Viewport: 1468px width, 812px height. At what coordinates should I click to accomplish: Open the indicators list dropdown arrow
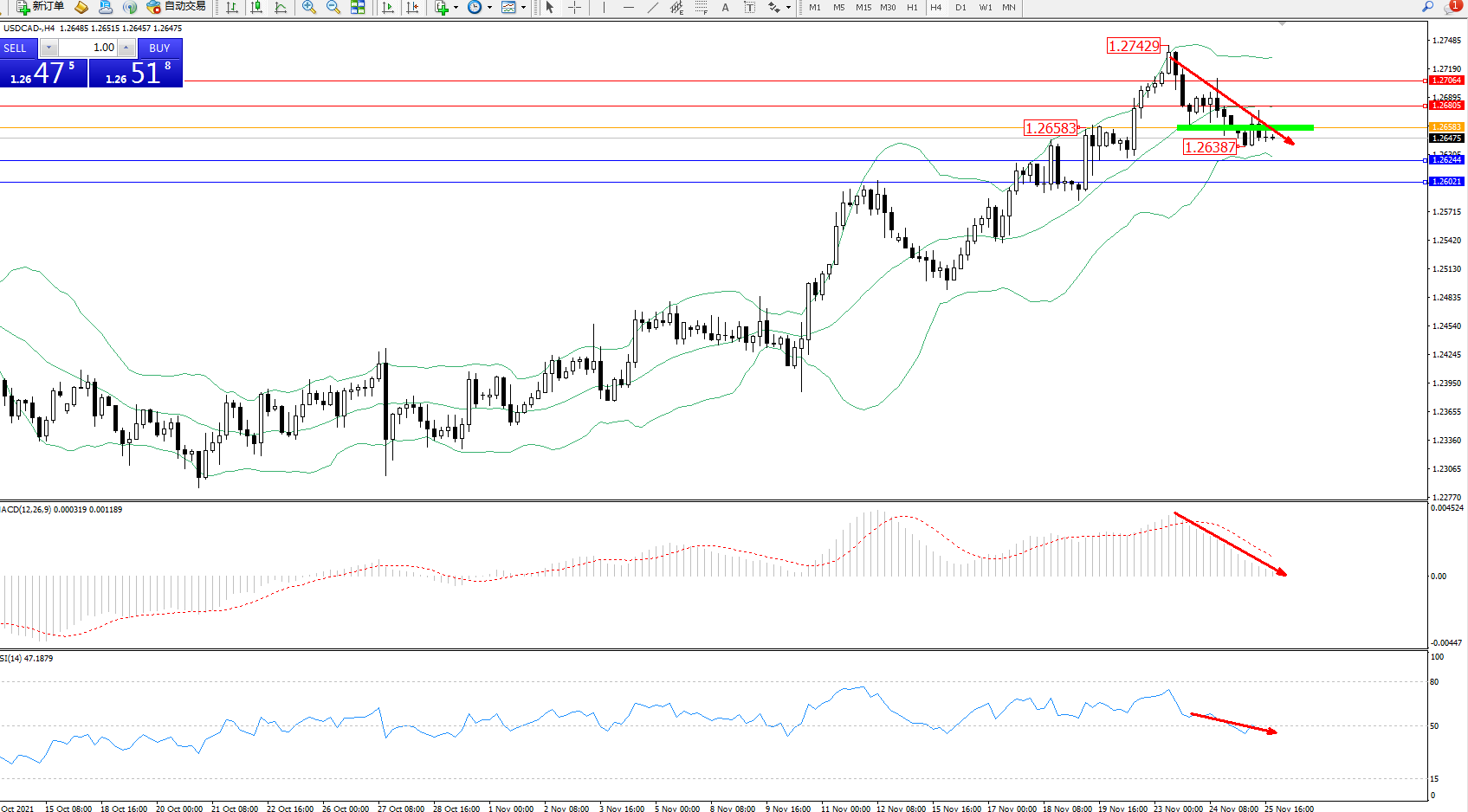[x=456, y=7]
